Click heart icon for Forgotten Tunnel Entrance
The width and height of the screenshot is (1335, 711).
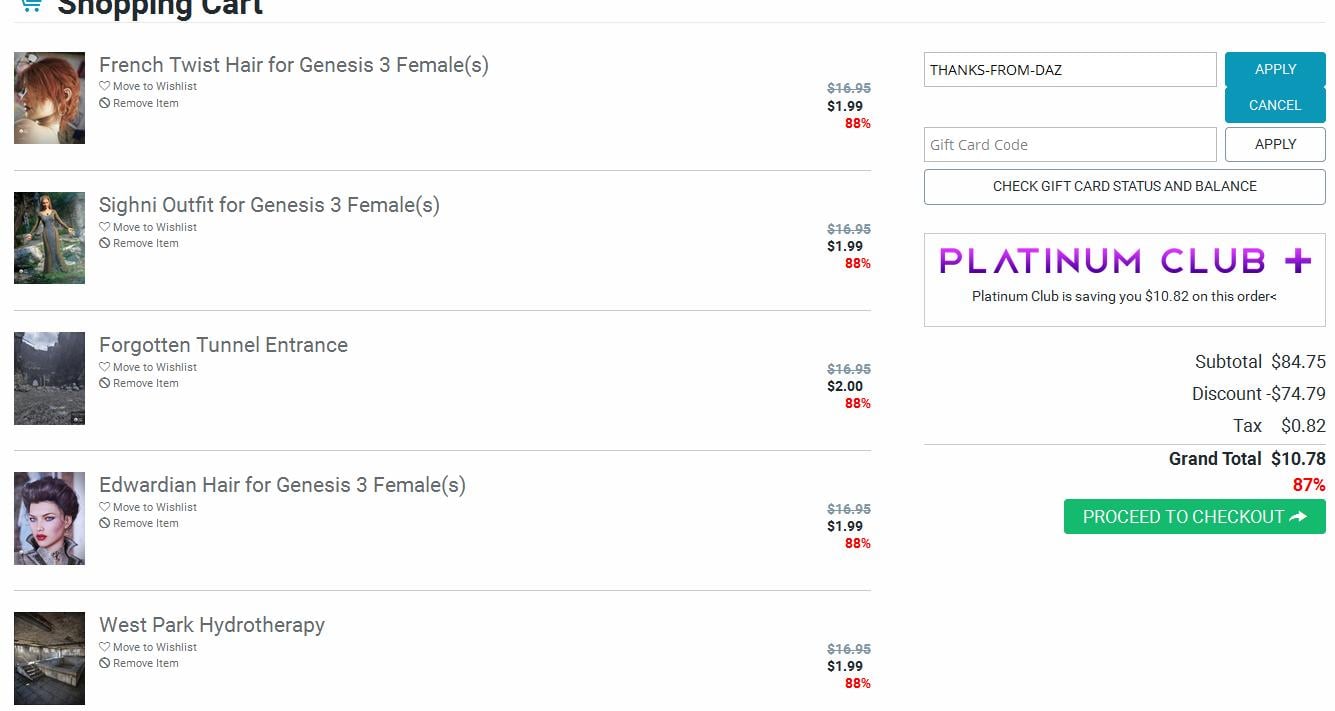pyautogui.click(x=104, y=367)
